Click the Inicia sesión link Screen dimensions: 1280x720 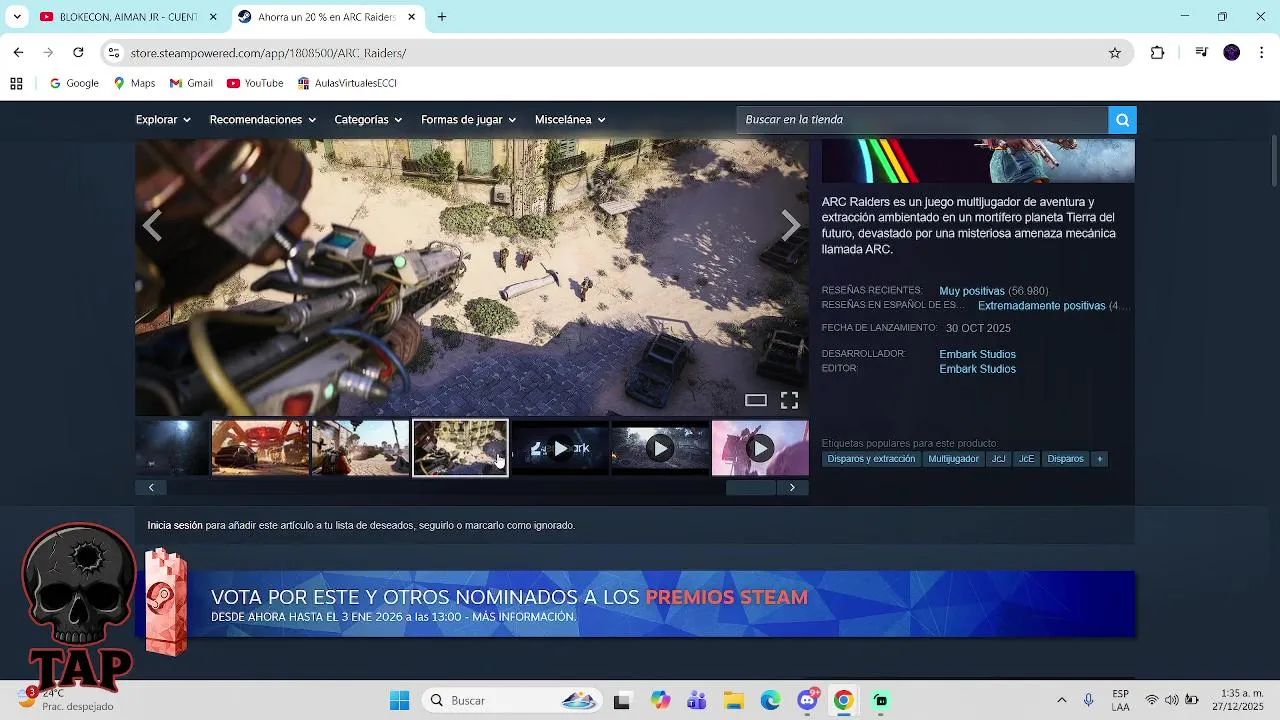click(x=175, y=525)
